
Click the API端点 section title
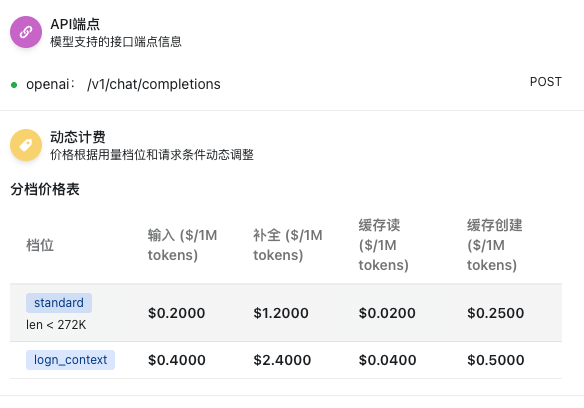pos(75,24)
